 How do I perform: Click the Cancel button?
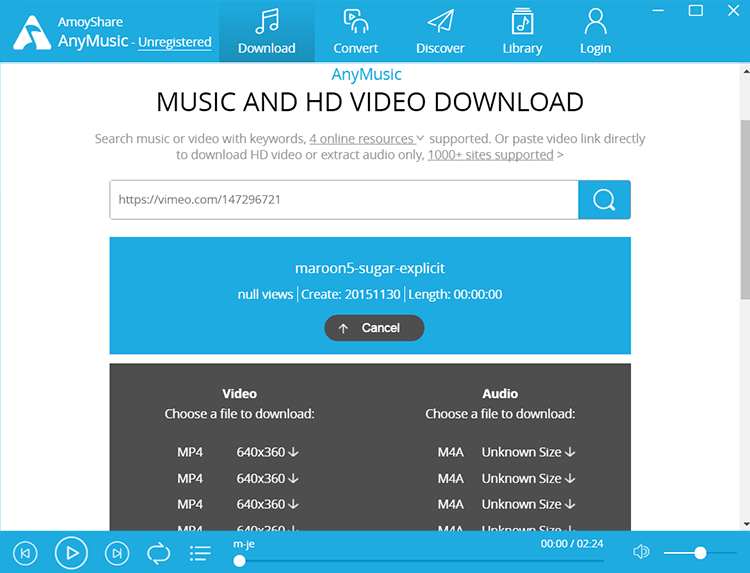pyautogui.click(x=374, y=328)
